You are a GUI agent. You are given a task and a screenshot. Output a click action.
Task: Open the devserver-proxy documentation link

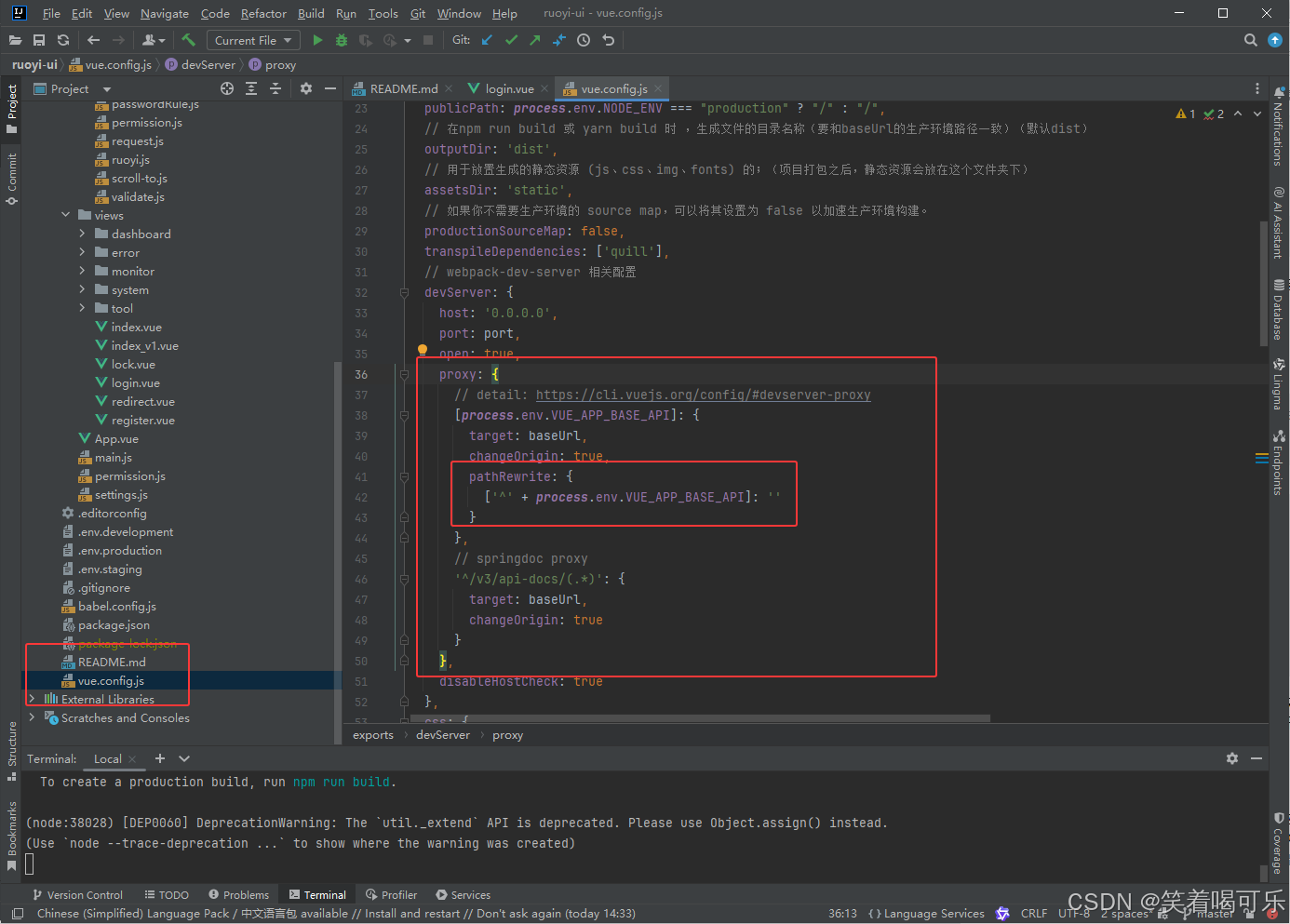click(704, 395)
